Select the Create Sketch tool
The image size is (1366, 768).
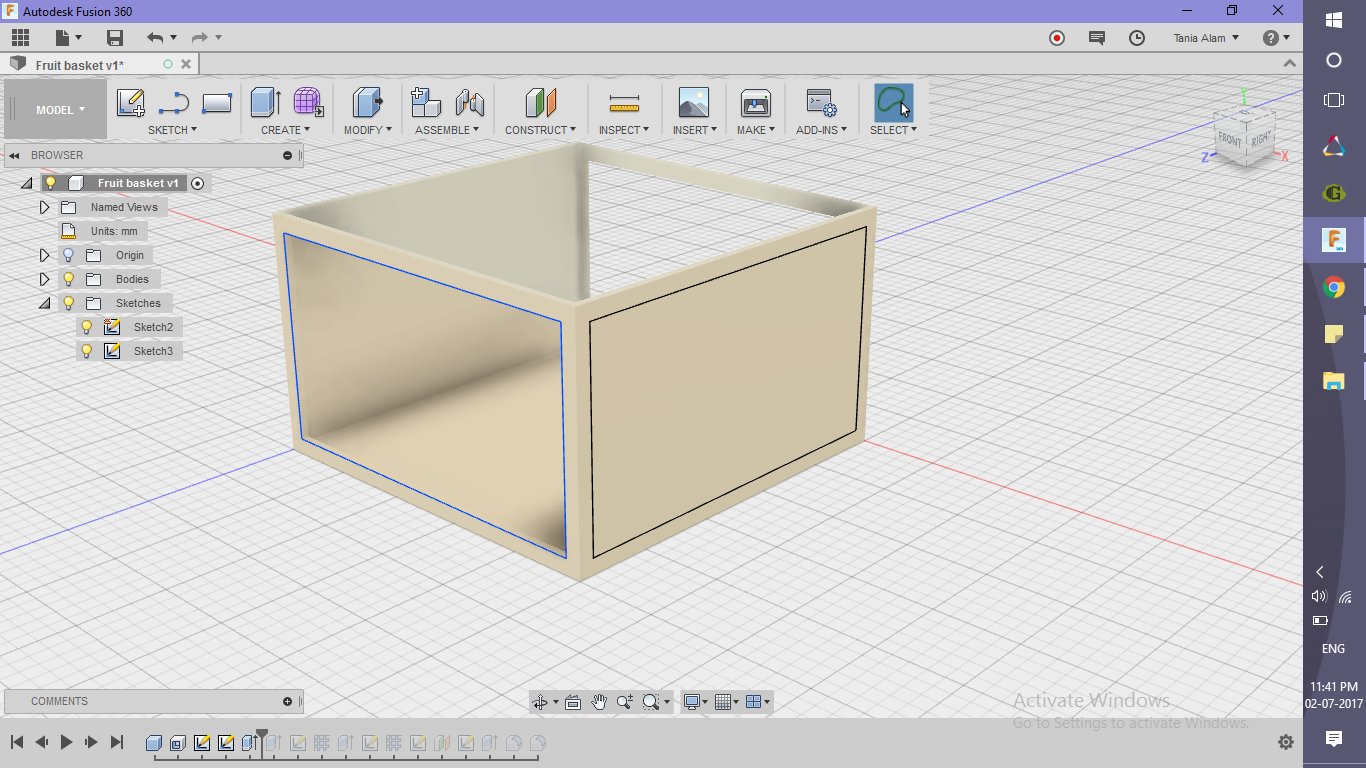130,102
